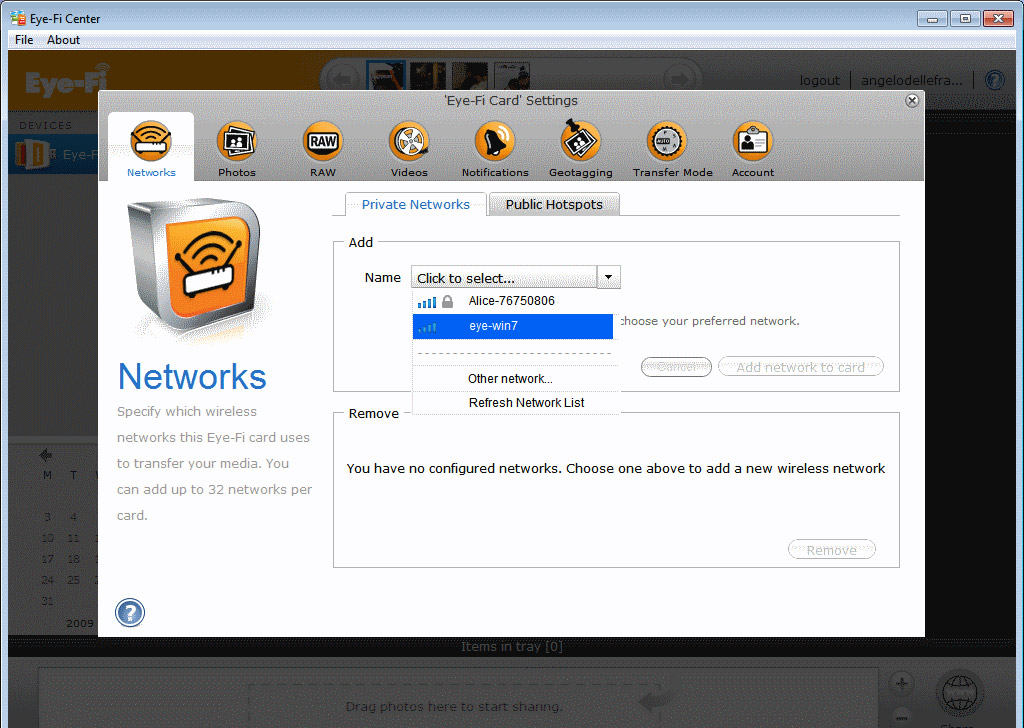Screen dimensions: 1024x728
Task: Click the Eye-Fi logo in the header
Action: pos(67,82)
